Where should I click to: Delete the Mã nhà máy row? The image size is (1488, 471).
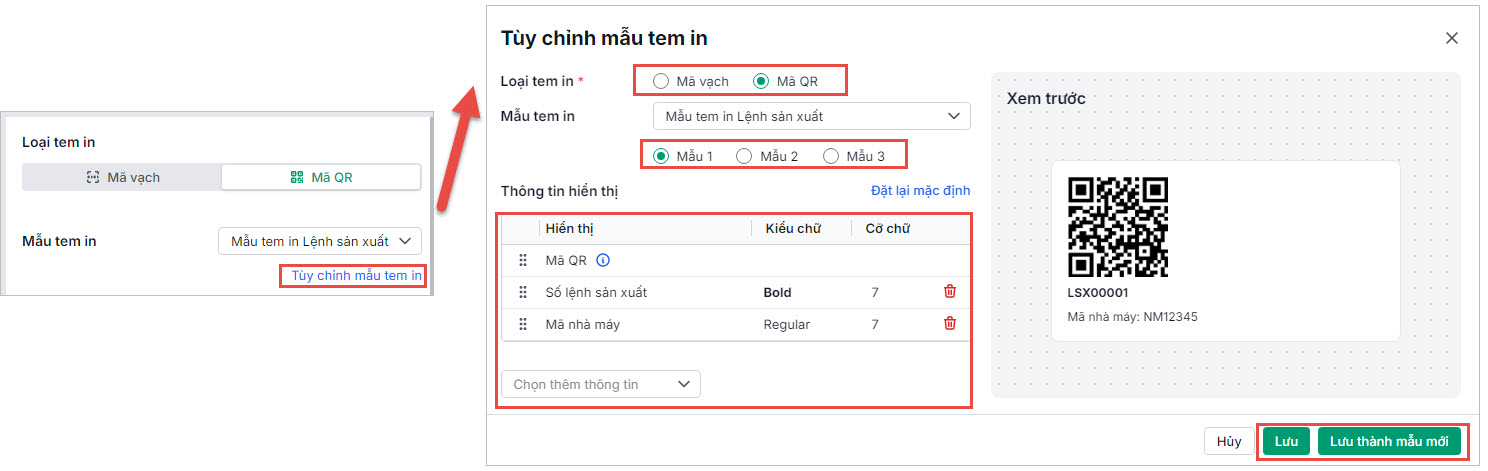point(950,324)
